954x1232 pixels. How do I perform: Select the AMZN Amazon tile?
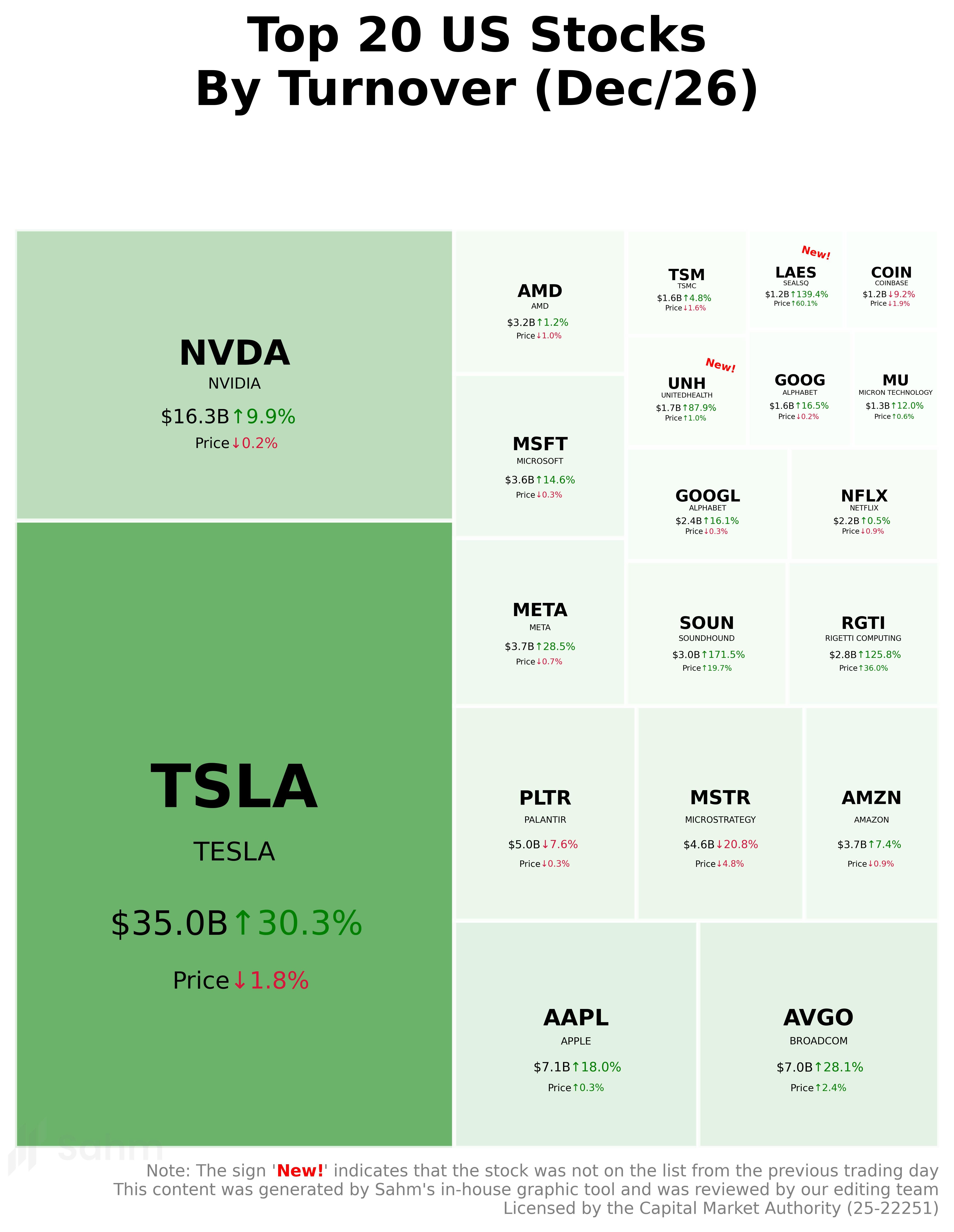click(871, 813)
